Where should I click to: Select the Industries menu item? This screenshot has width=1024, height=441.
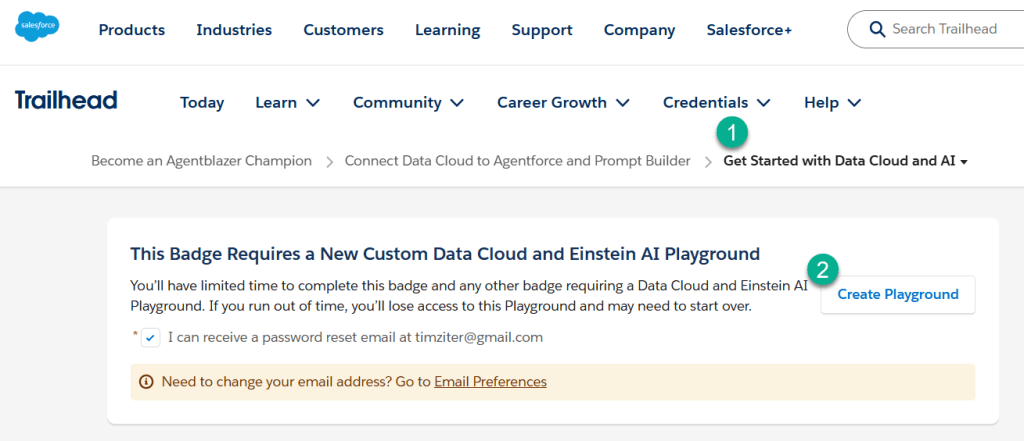pos(234,30)
